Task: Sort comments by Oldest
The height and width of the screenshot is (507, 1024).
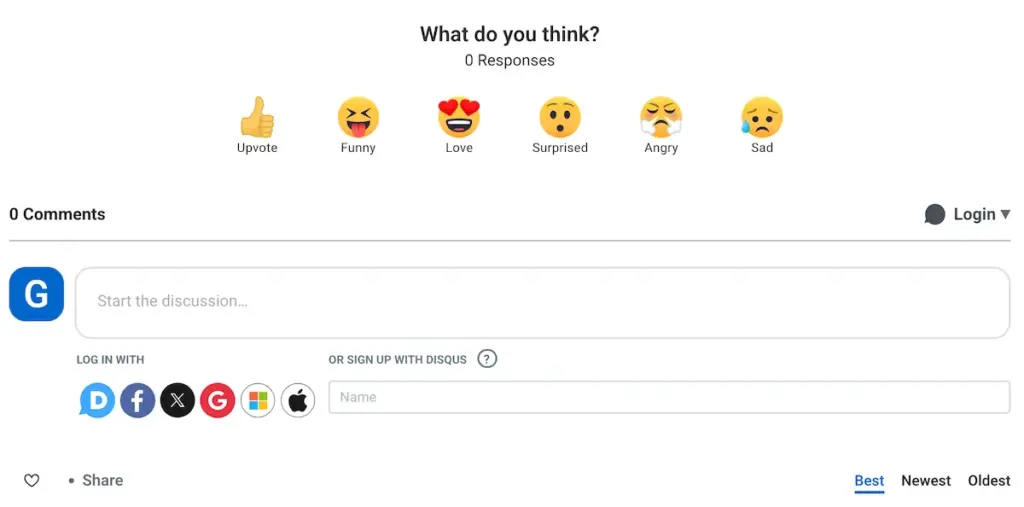Action: [x=989, y=481]
